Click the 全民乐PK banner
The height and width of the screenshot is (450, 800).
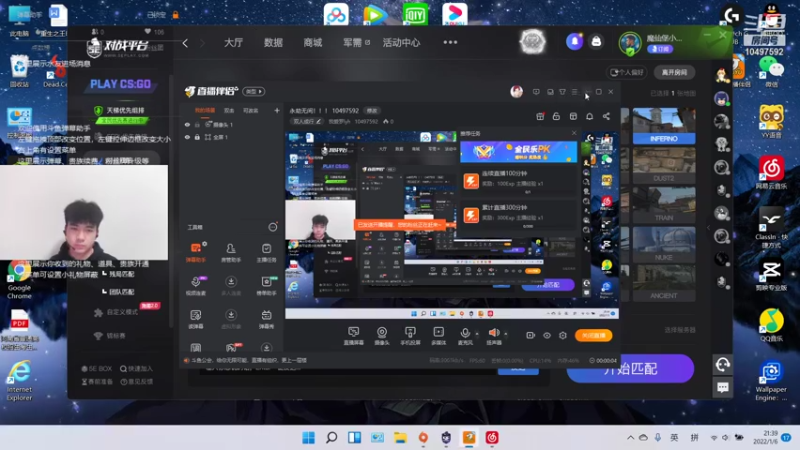click(518, 152)
